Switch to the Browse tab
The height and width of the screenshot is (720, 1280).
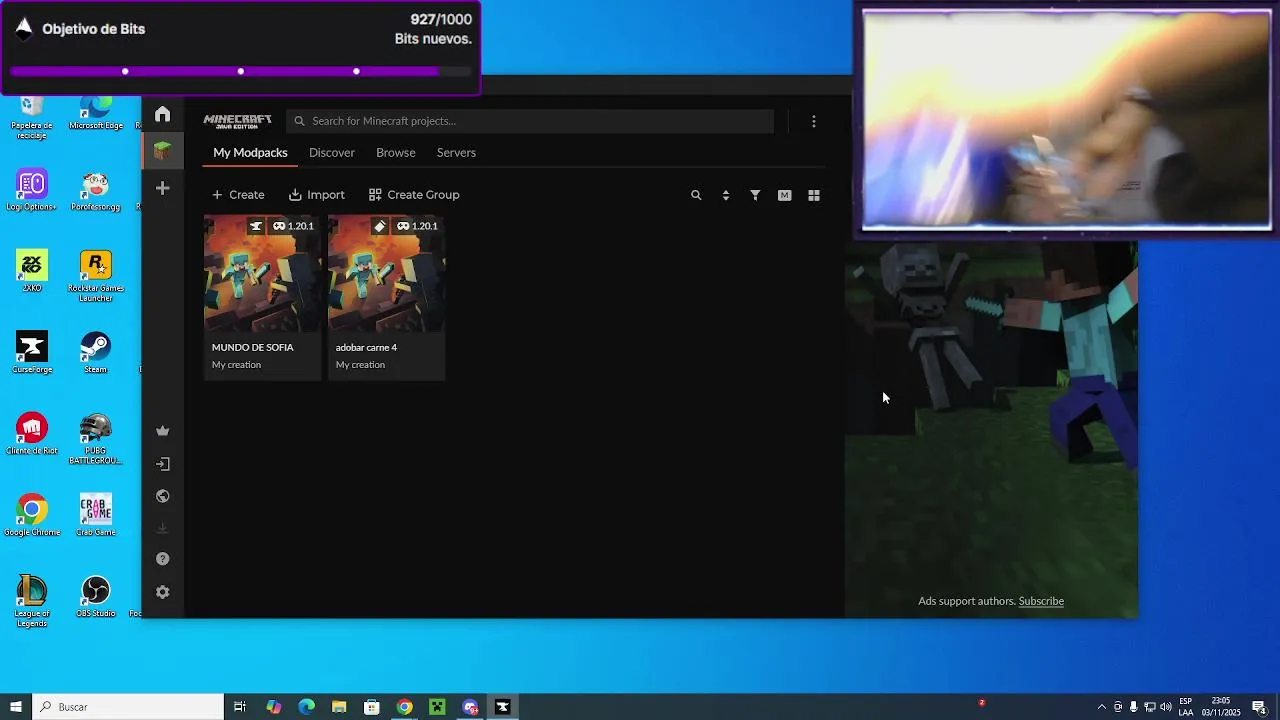coord(396,153)
